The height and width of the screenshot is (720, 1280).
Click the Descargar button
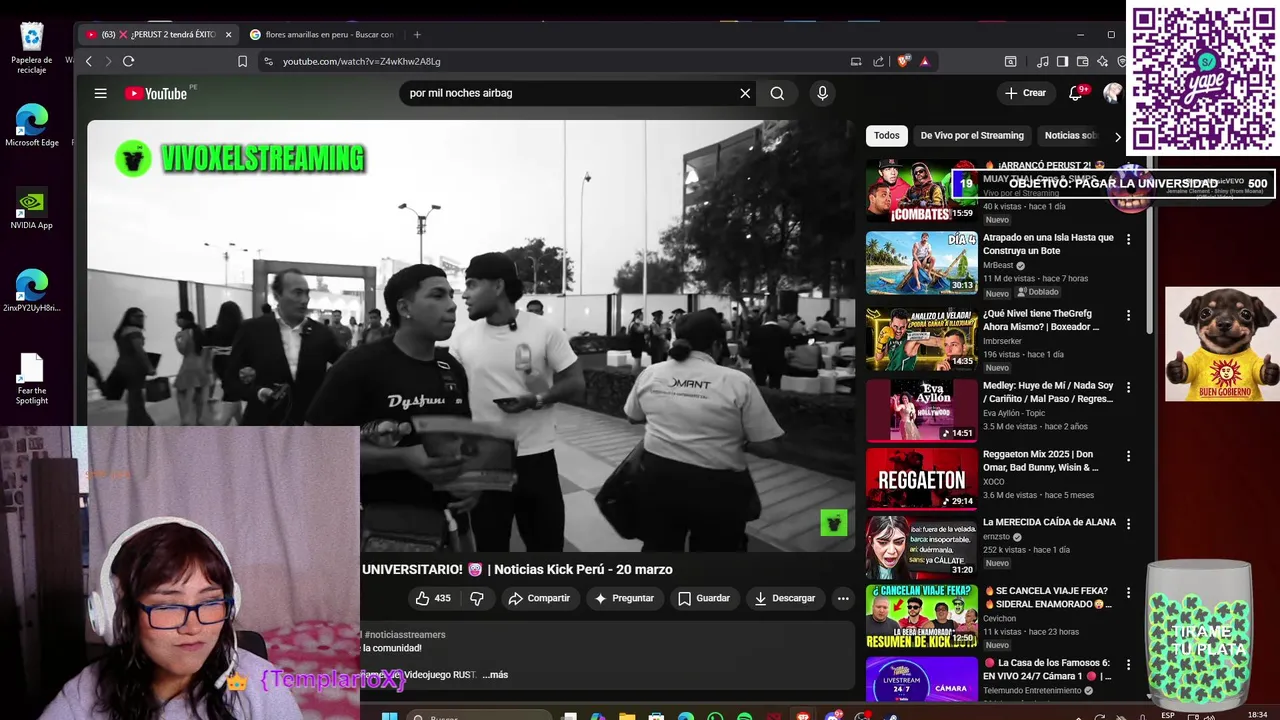click(784, 598)
